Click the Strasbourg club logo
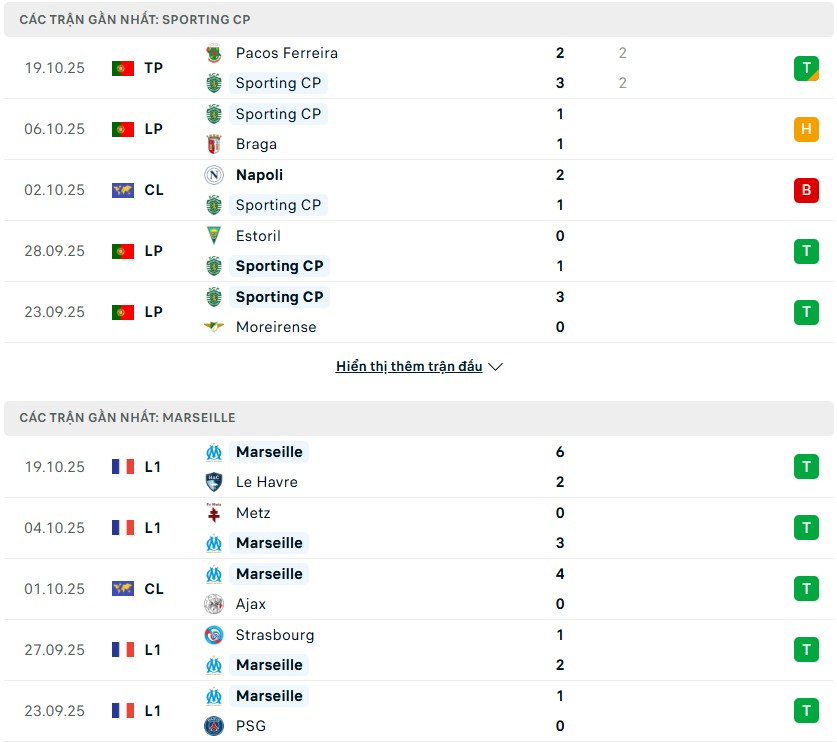The image size is (837, 743). click(212, 635)
